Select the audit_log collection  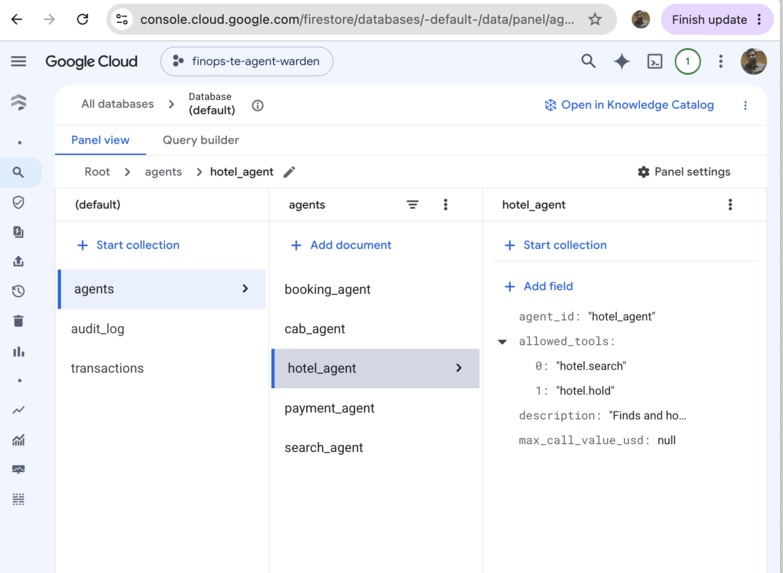(x=98, y=329)
